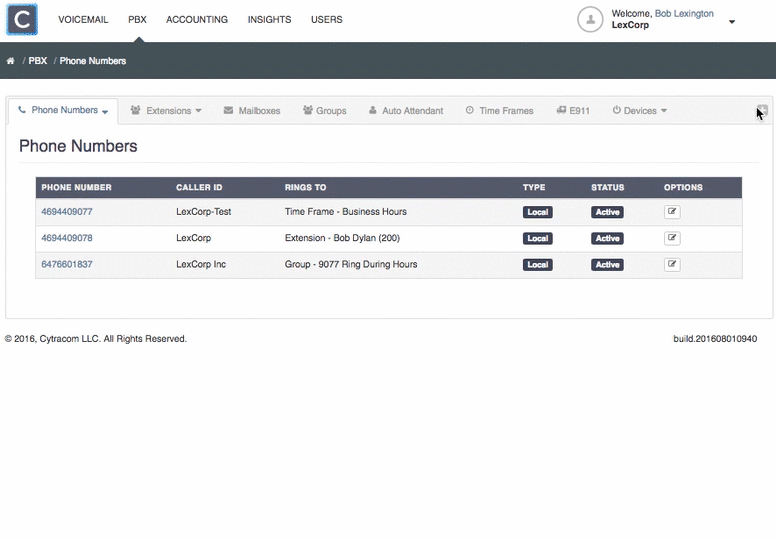
Task: Open the Auto Attendant tab
Action: coord(406,110)
